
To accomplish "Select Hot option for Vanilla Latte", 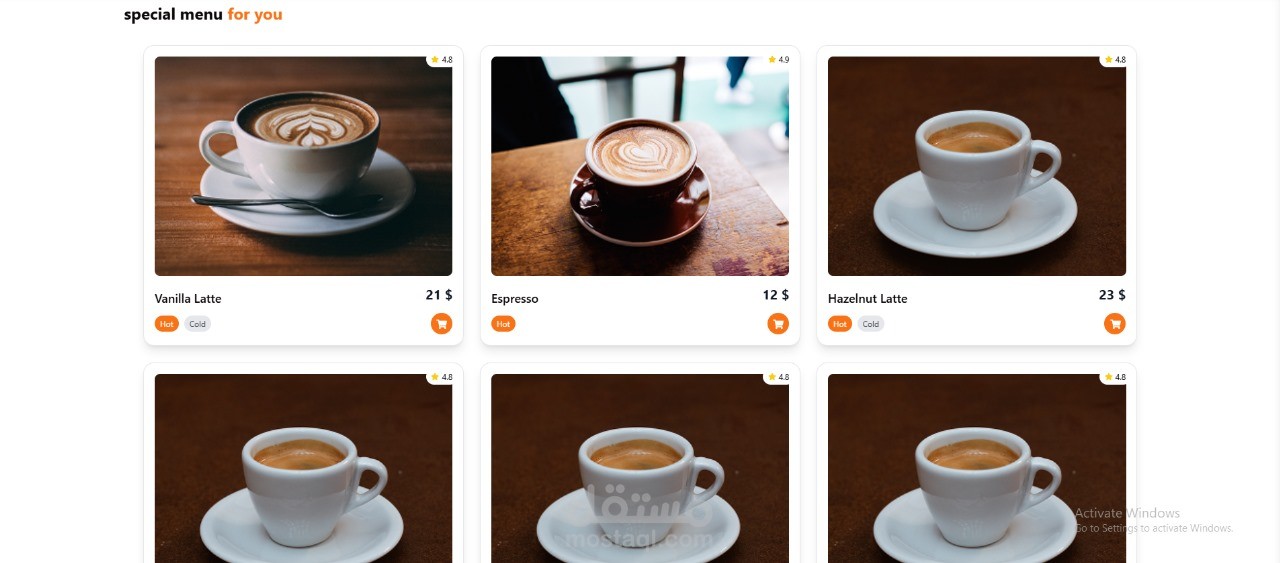I will coord(166,324).
